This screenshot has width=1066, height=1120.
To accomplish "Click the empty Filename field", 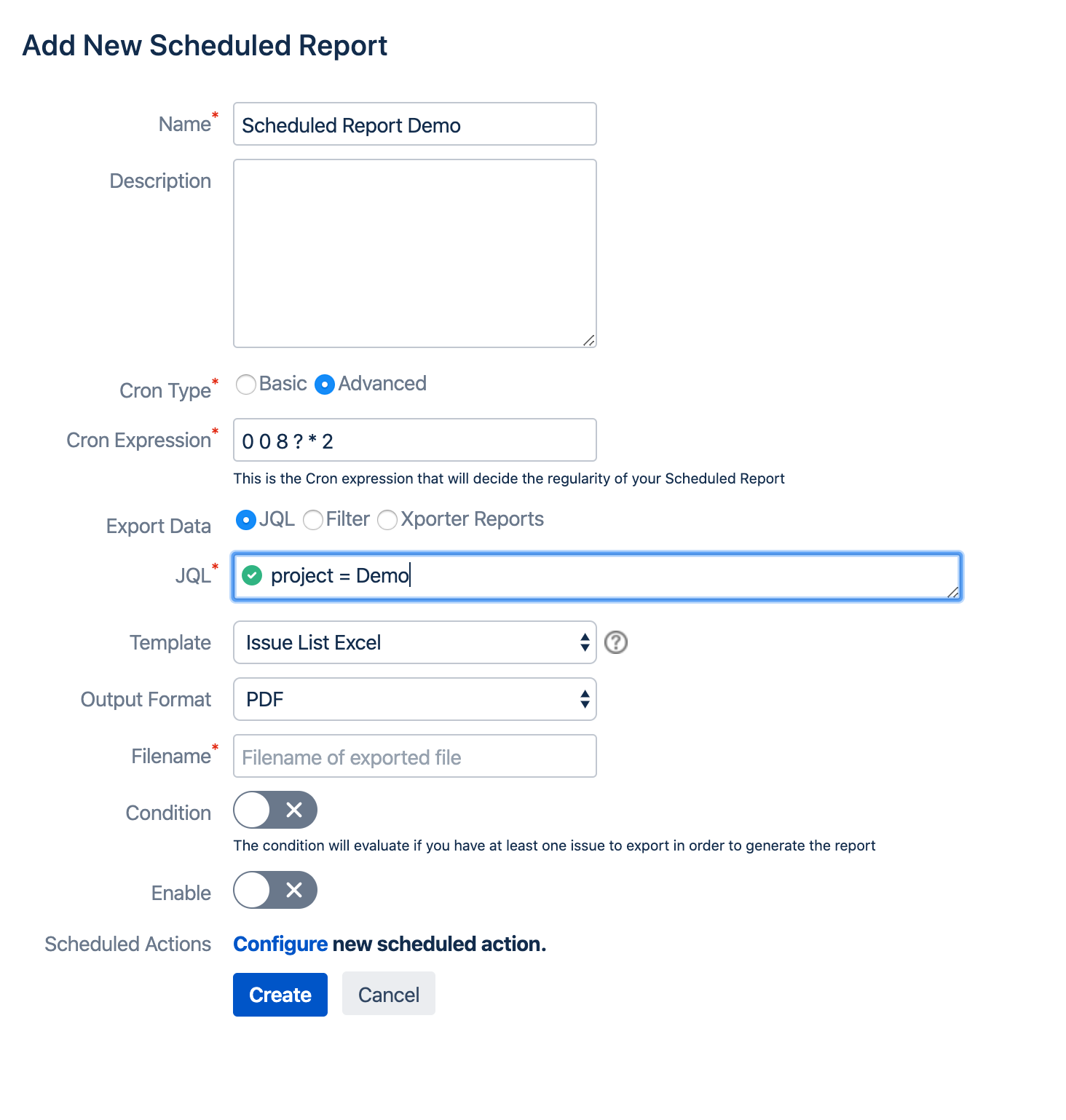I will coord(414,757).
